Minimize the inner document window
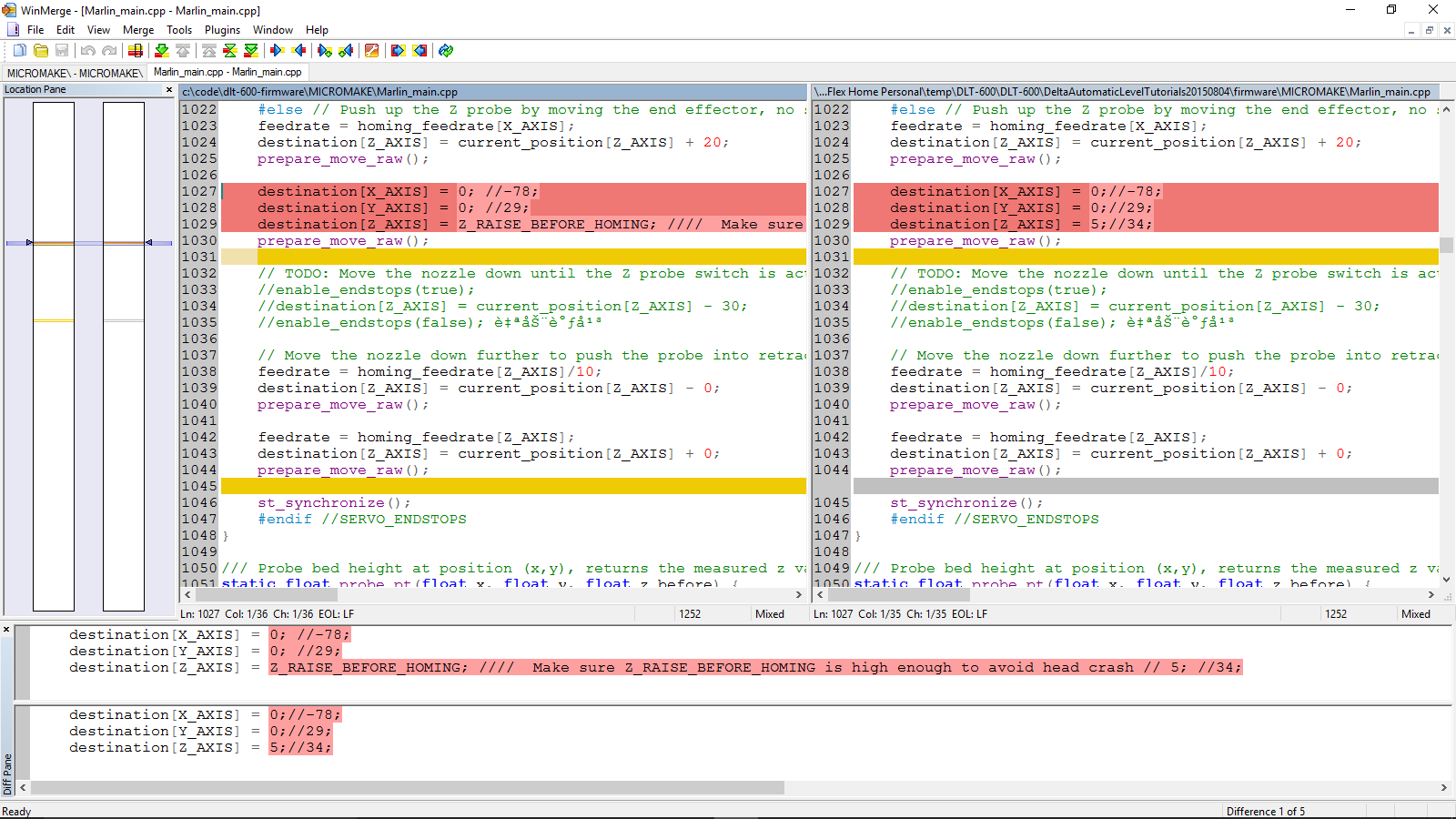This screenshot has width=1456, height=819. point(1411,30)
